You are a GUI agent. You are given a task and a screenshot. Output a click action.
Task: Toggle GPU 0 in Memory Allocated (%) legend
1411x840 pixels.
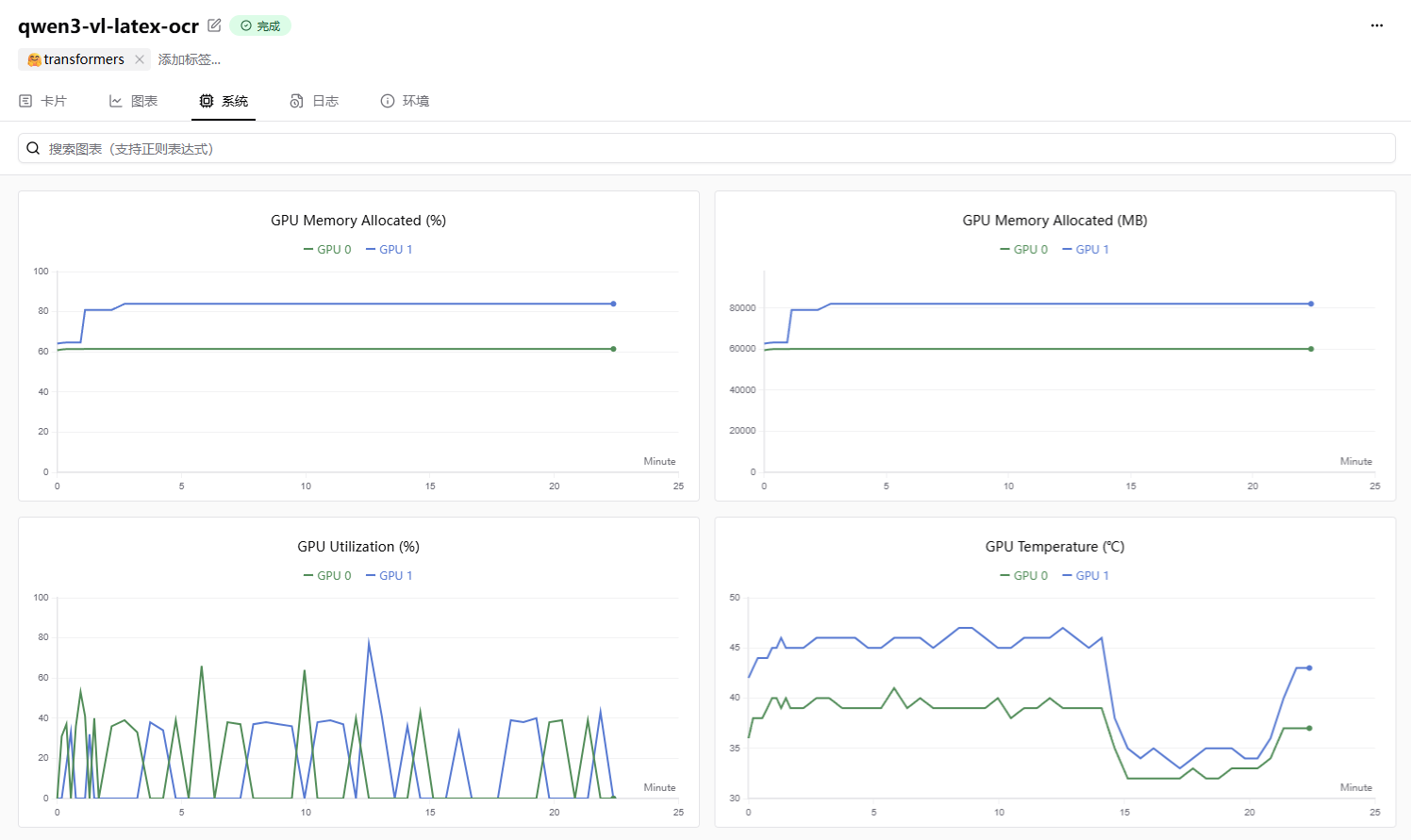pos(327,250)
